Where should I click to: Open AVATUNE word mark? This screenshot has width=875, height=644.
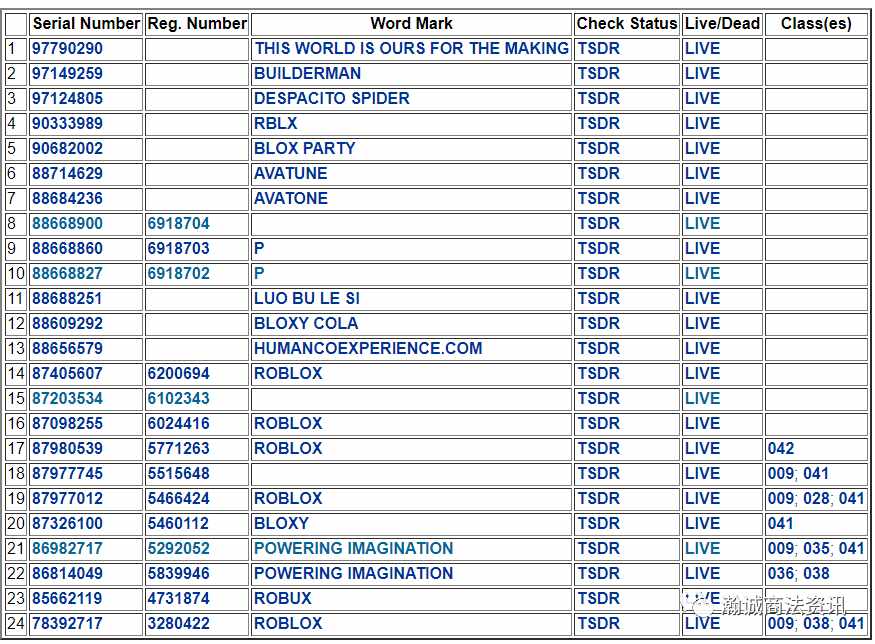coord(291,174)
